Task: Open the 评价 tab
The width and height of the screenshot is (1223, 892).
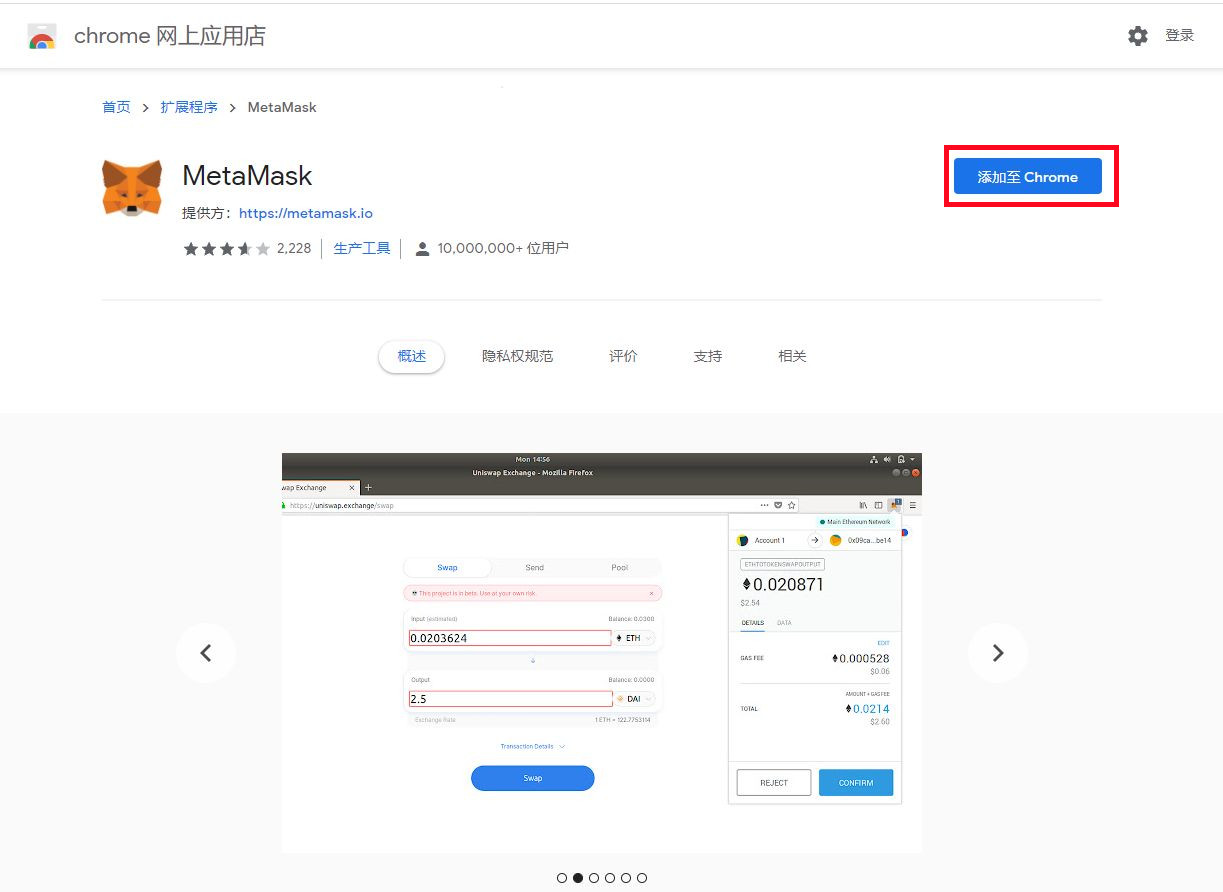Action: (x=623, y=356)
